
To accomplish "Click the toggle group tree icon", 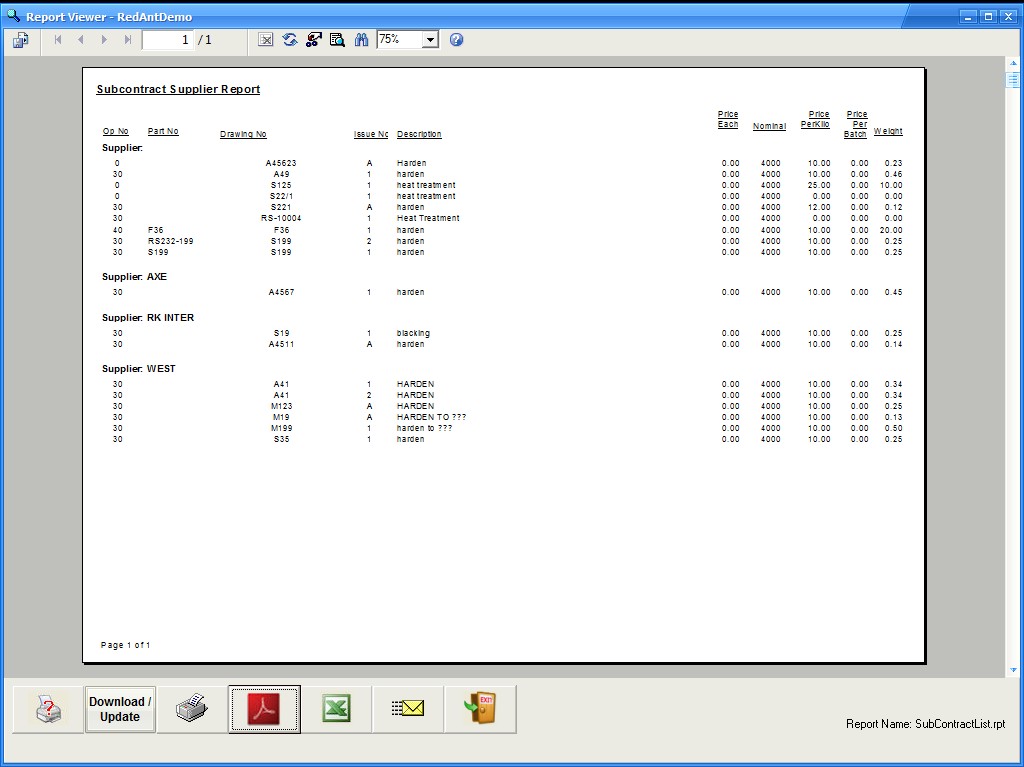I will coord(314,40).
